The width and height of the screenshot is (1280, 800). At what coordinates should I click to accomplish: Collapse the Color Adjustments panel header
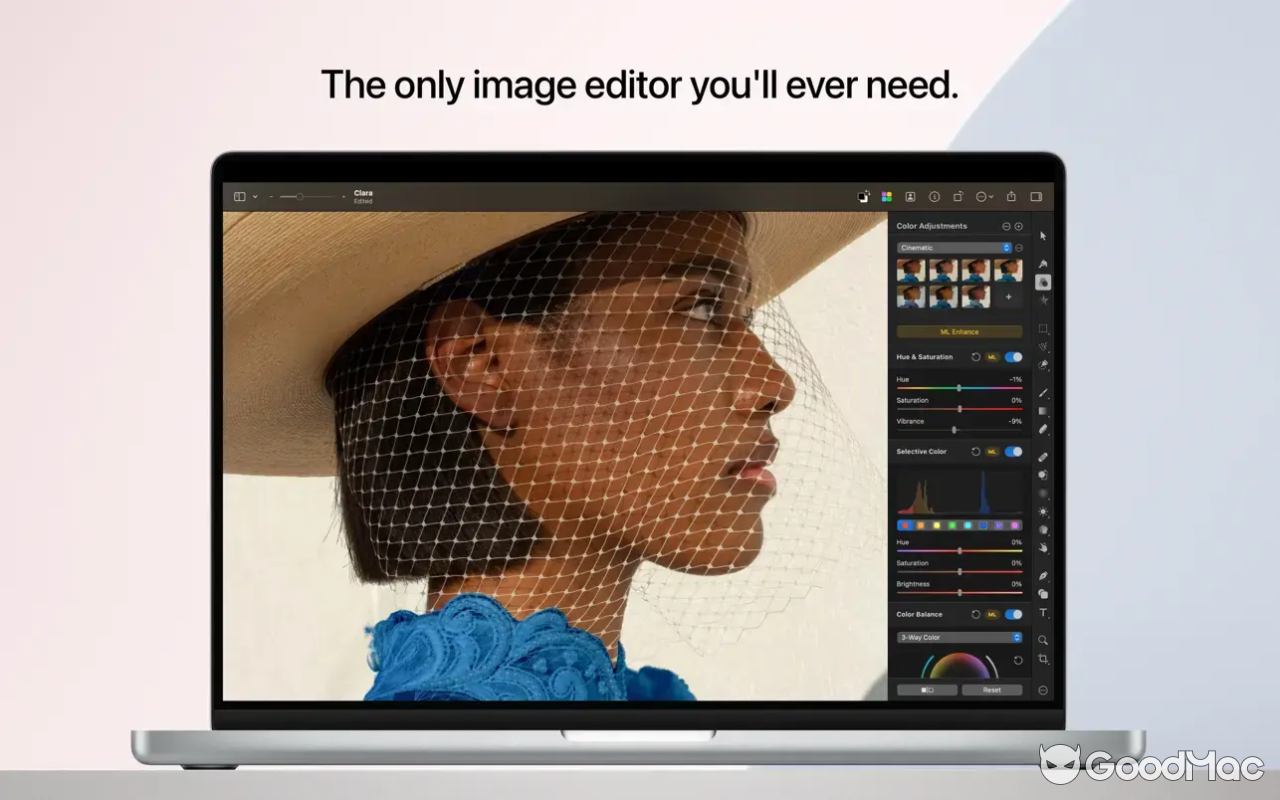(x=1006, y=226)
